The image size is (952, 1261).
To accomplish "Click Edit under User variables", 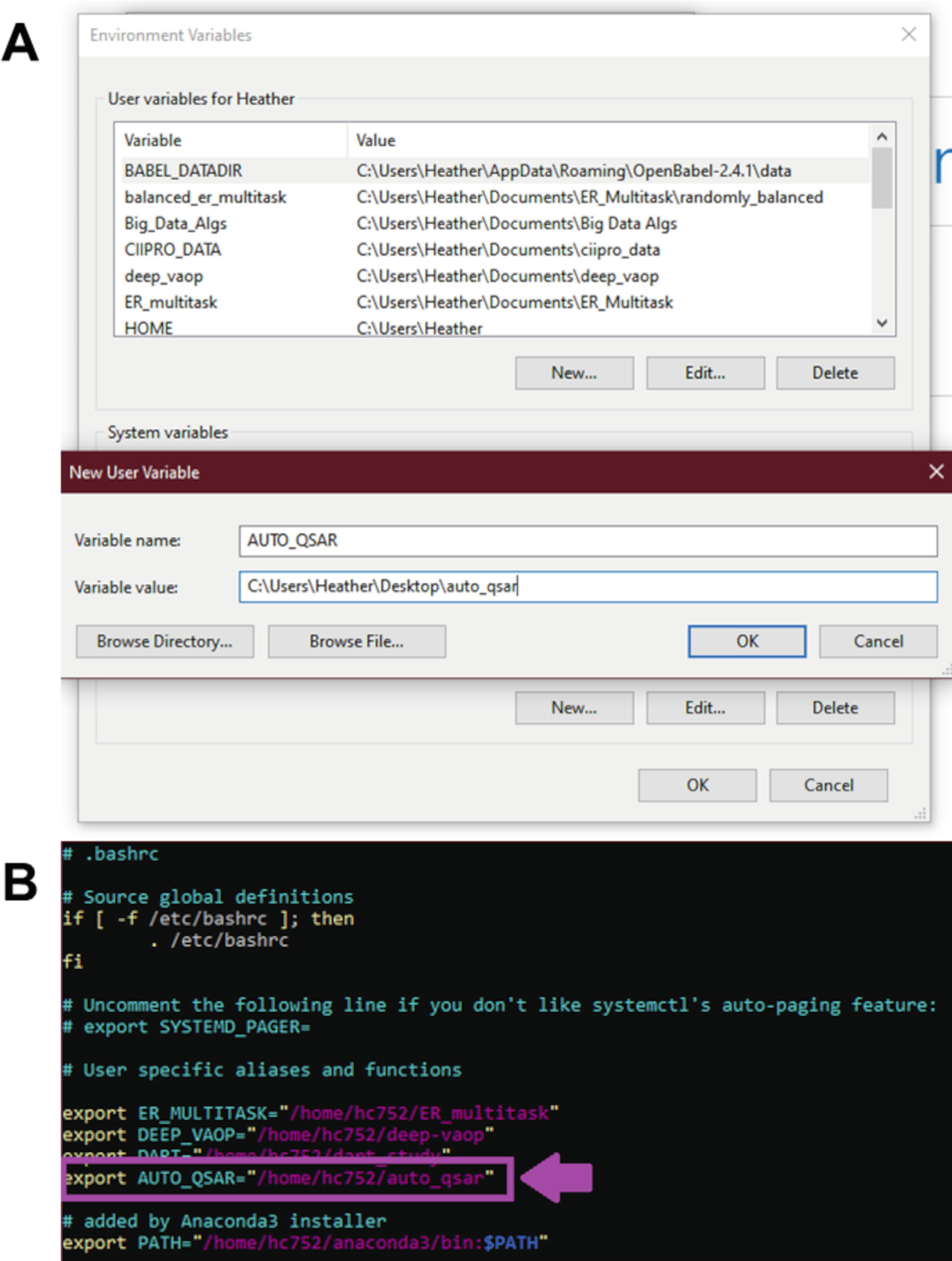I will click(x=705, y=373).
